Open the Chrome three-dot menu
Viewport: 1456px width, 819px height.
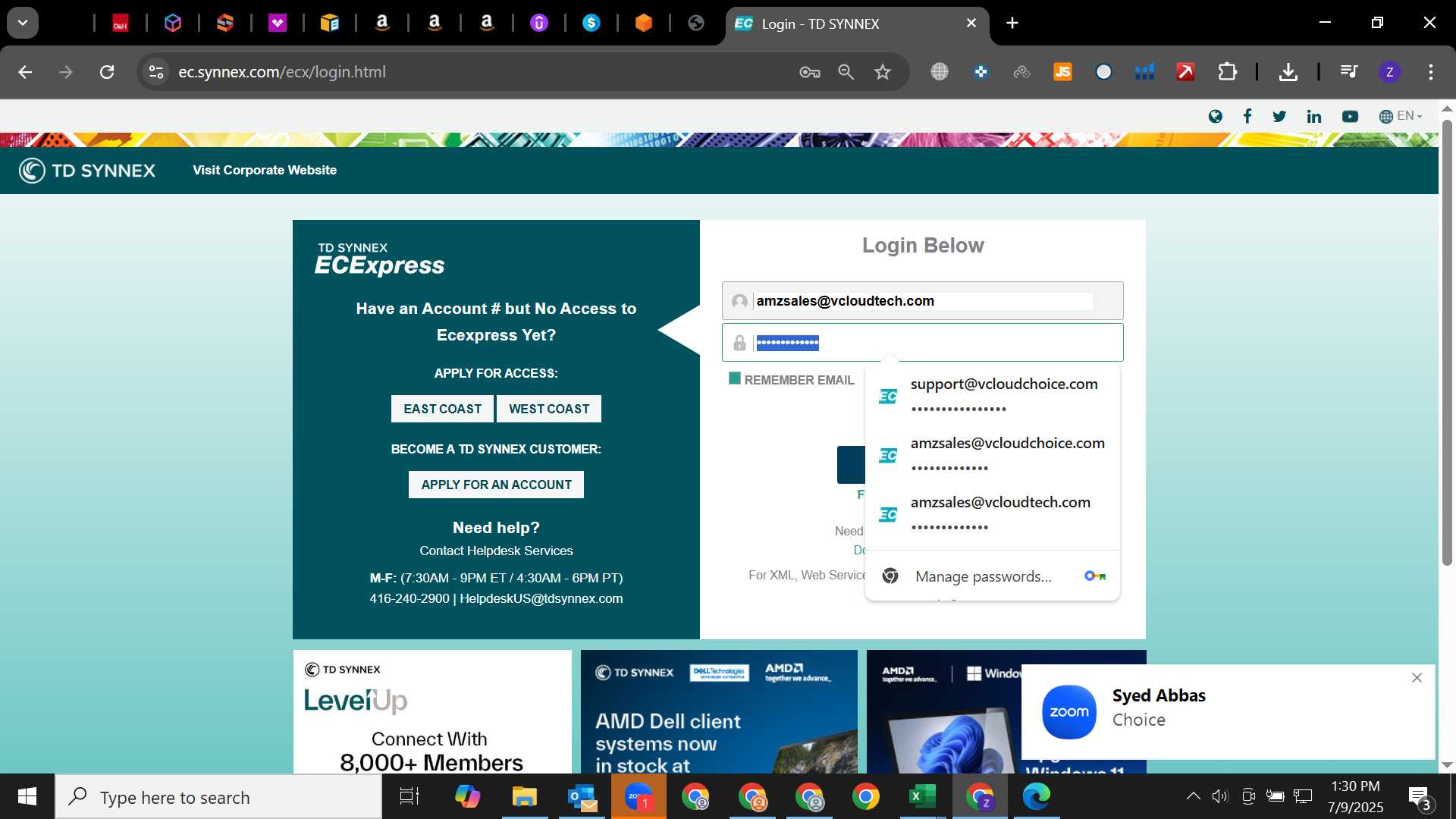(x=1431, y=72)
